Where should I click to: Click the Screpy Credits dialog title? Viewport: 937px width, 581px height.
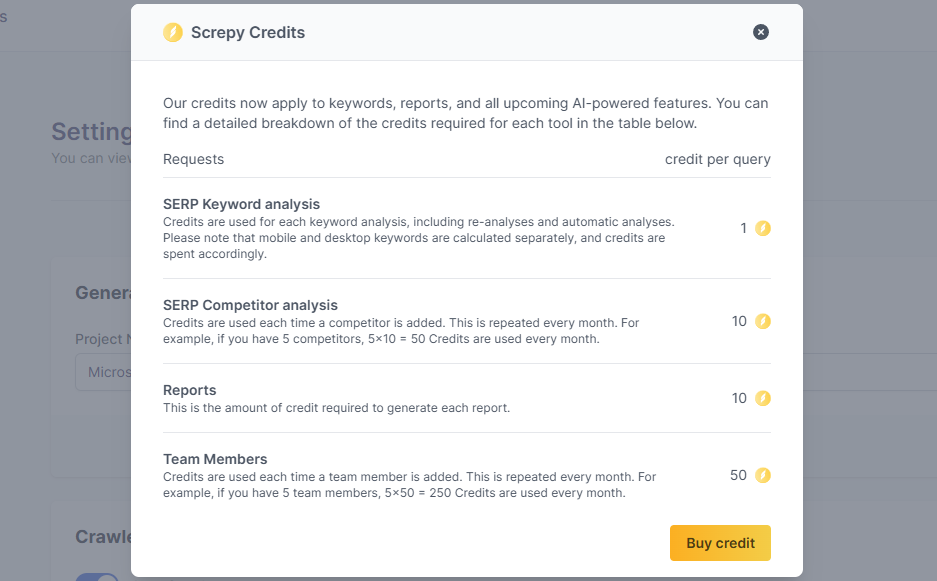click(x=248, y=33)
